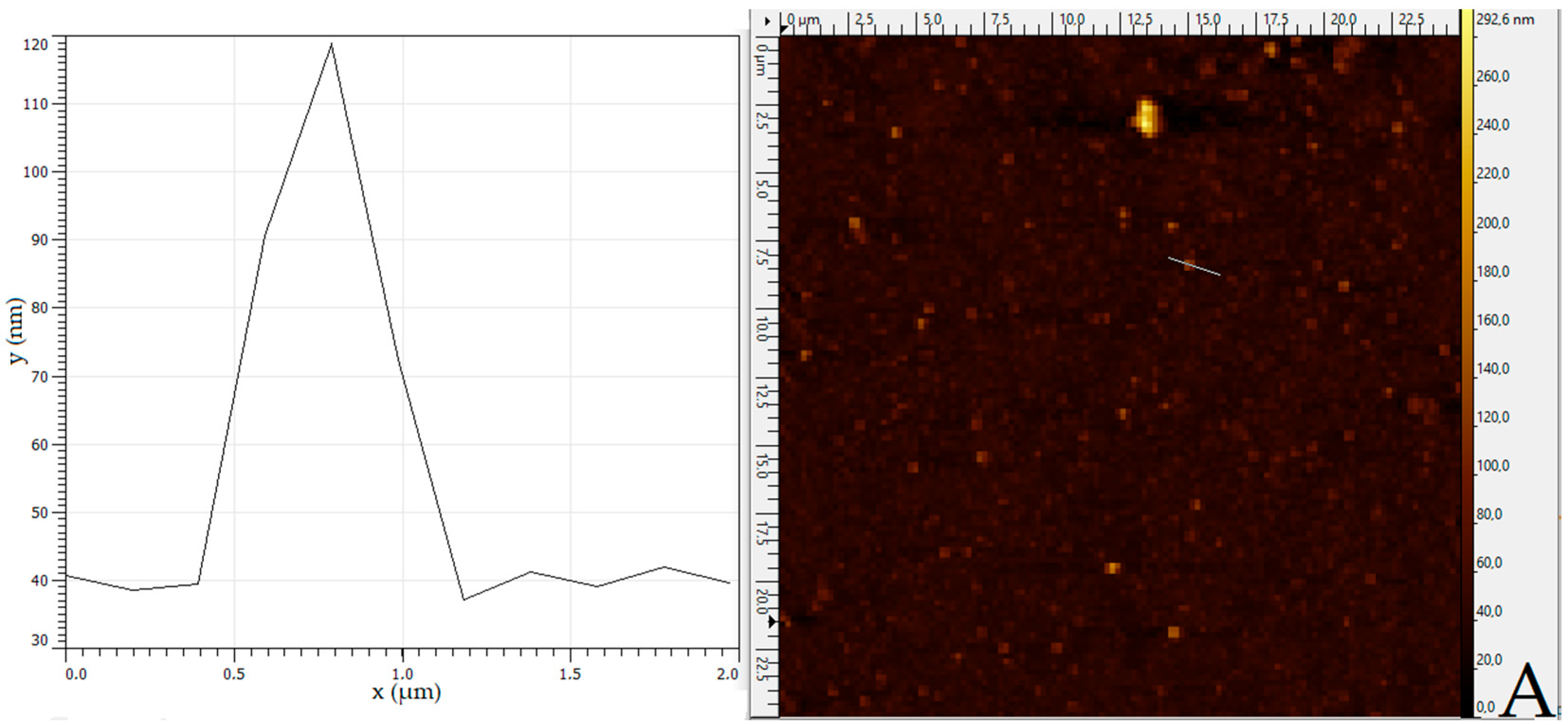1568x725 pixels.
Task: Click the 292,6 nm maximum label on the color scale
Action: click(x=1505, y=19)
